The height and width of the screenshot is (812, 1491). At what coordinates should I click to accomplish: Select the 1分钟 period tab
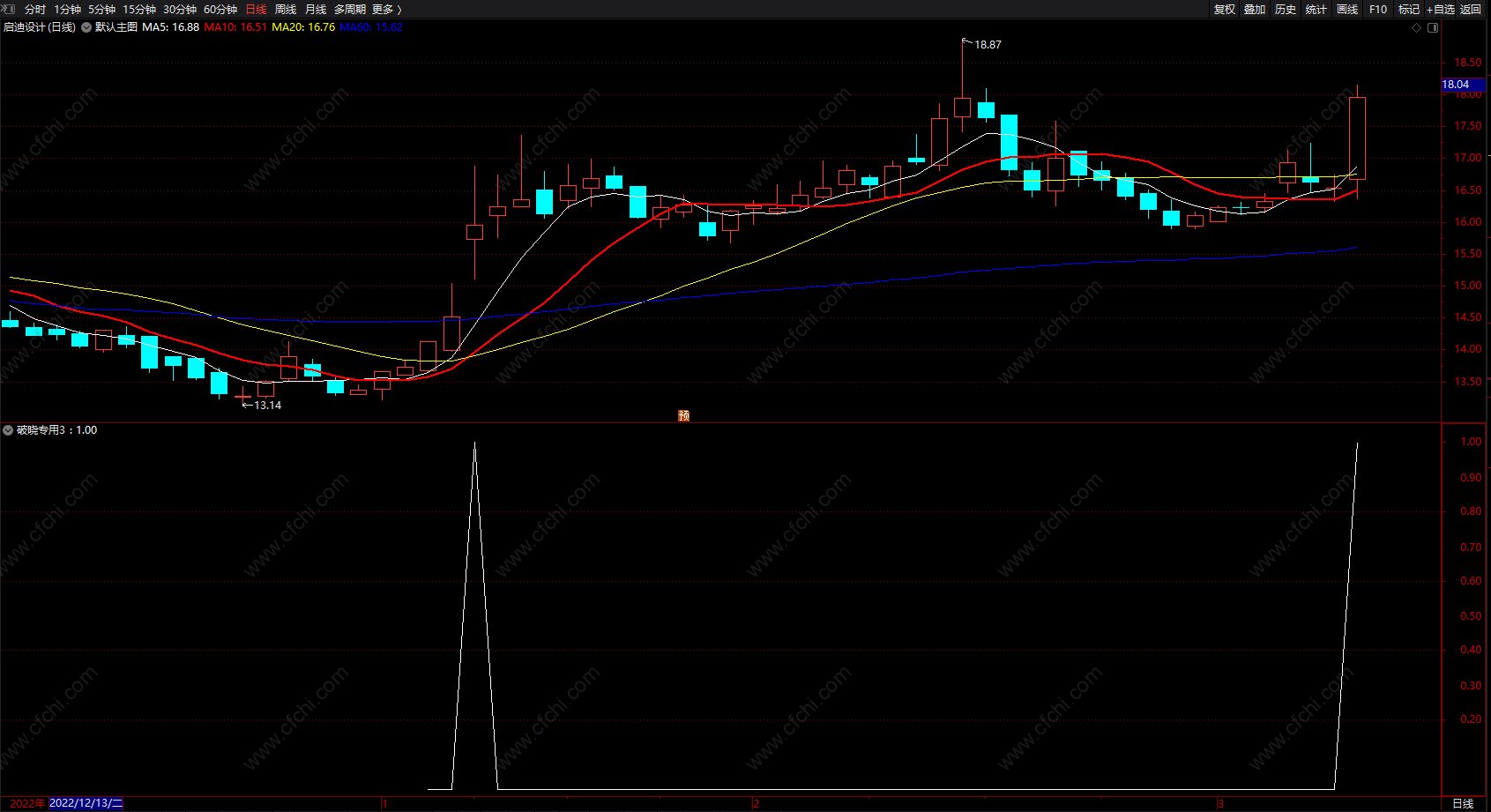[67, 9]
